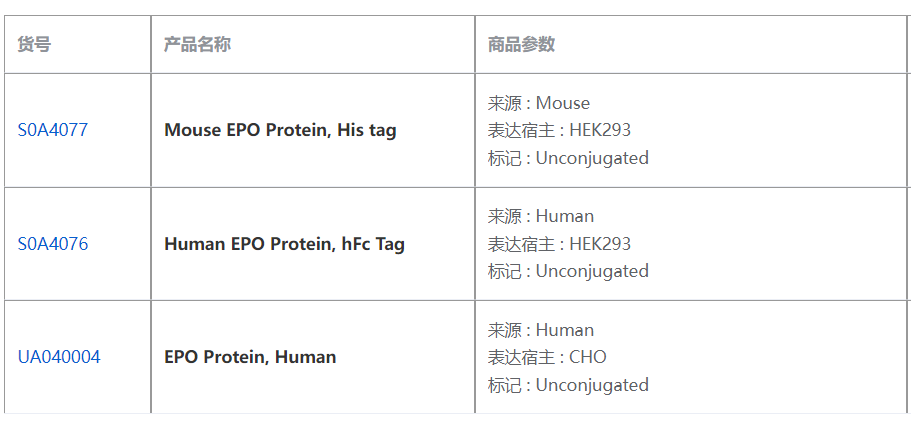Open the UA040004 catalog number link
This screenshot has height=425, width=911.
point(59,357)
